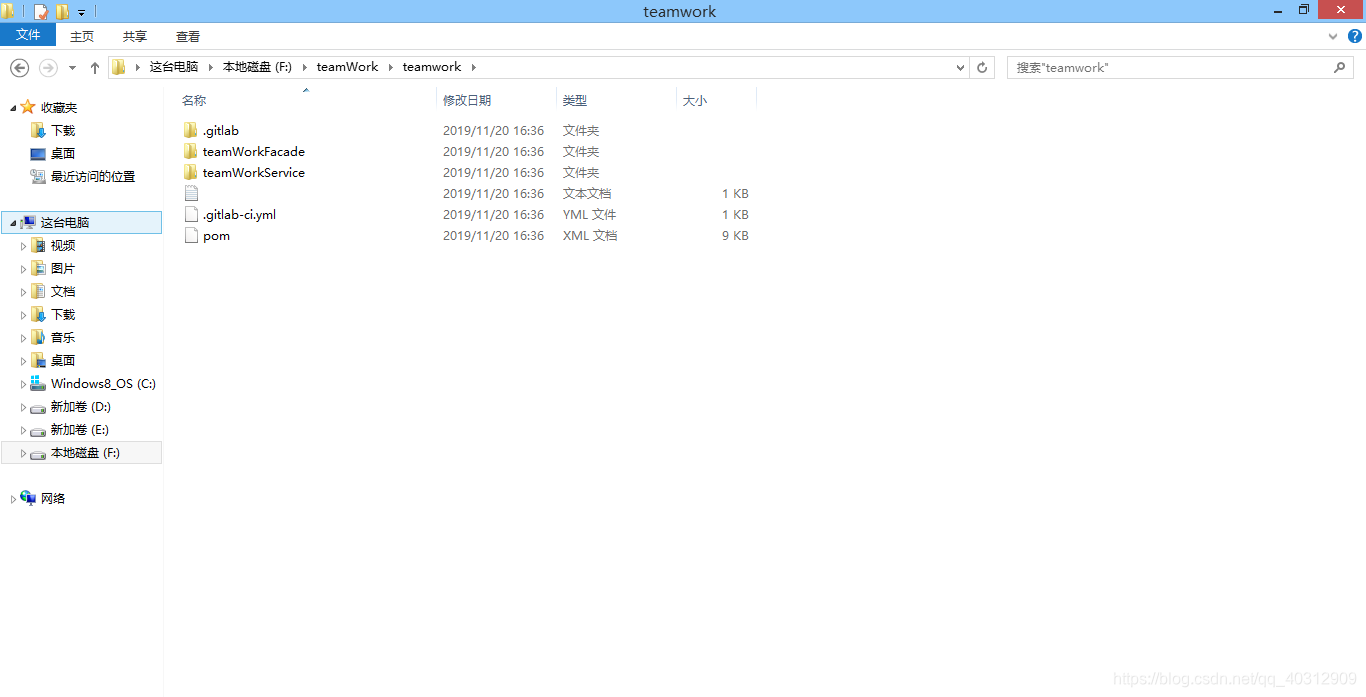Expand the Windows8_OS (C:) drive arrow

24,384
